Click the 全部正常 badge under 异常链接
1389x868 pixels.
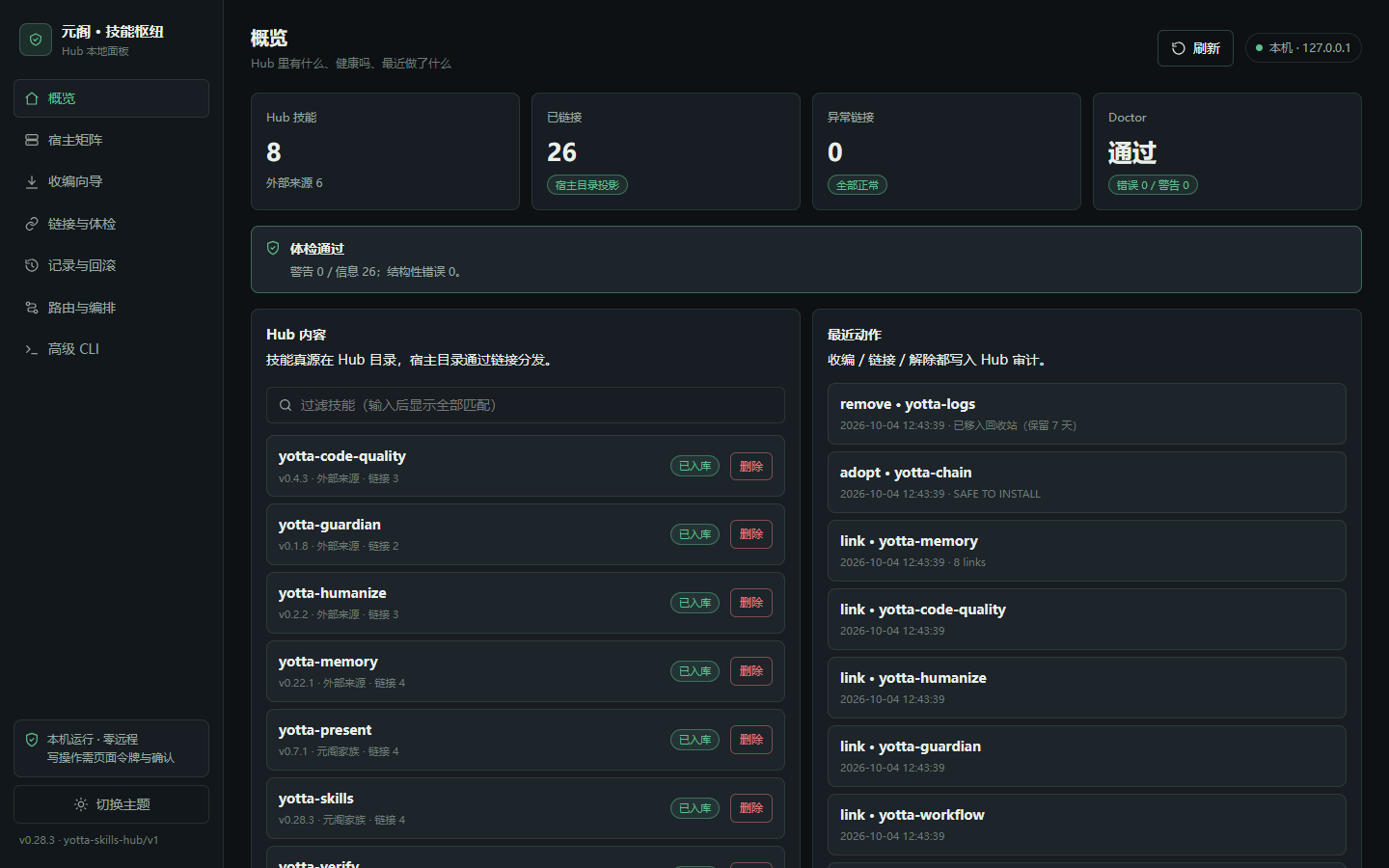pyautogui.click(x=858, y=185)
